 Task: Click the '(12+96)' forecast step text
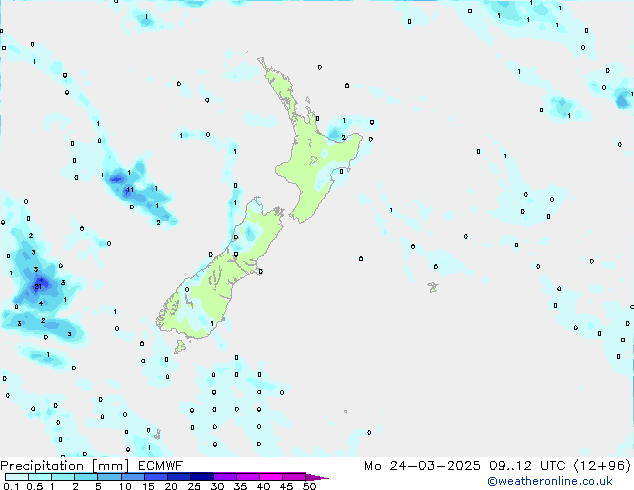point(602,466)
